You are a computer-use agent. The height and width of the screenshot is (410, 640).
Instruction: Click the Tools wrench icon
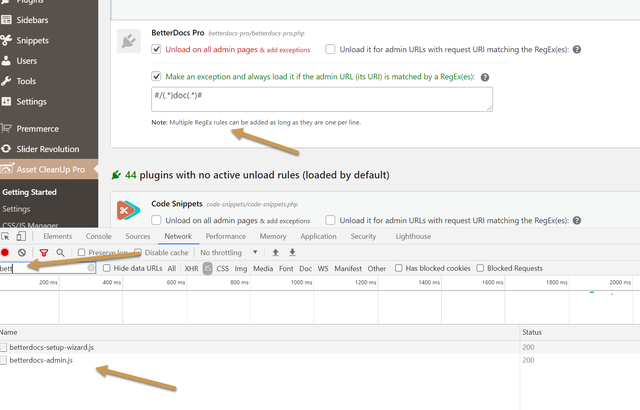coord(6,81)
